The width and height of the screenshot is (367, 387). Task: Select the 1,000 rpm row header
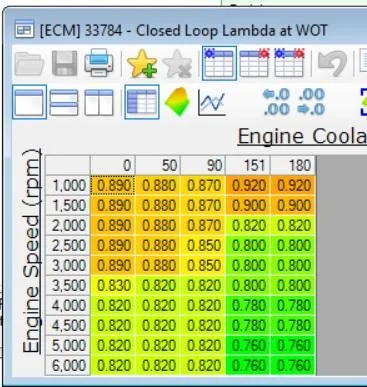[68, 185]
